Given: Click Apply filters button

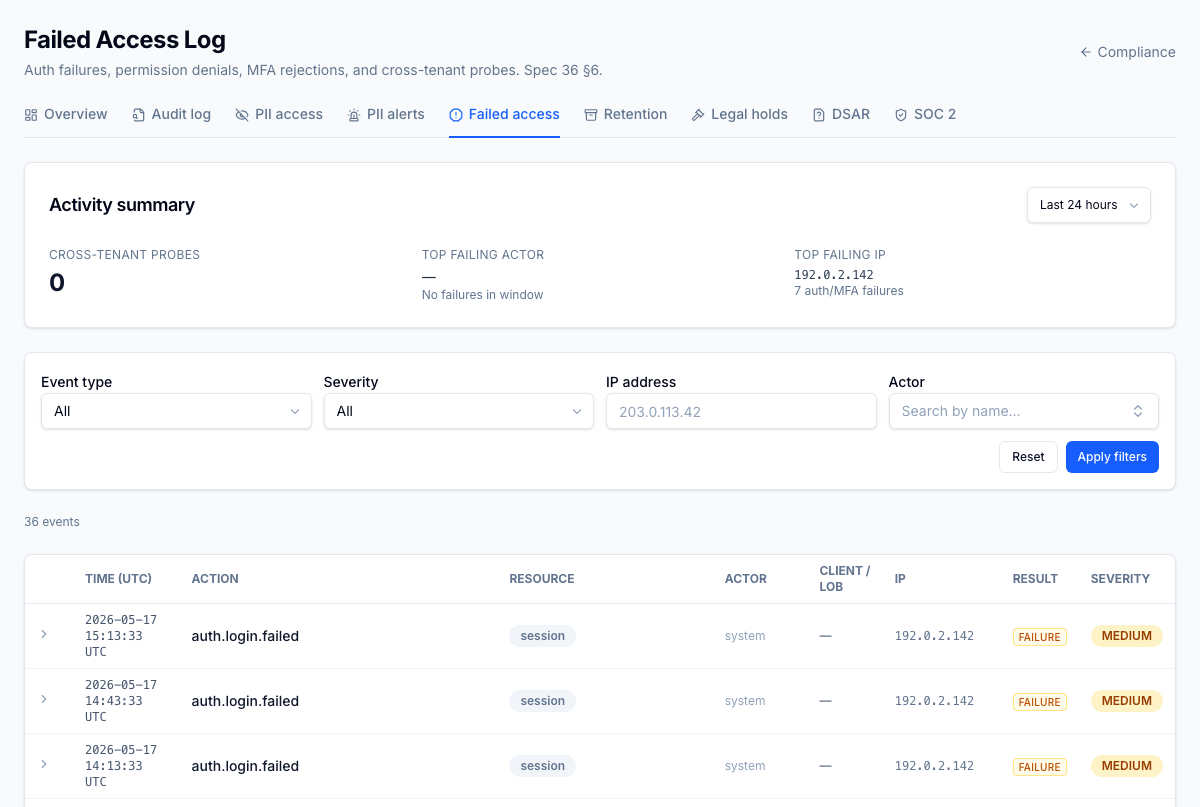Looking at the screenshot, I should 1112,457.
